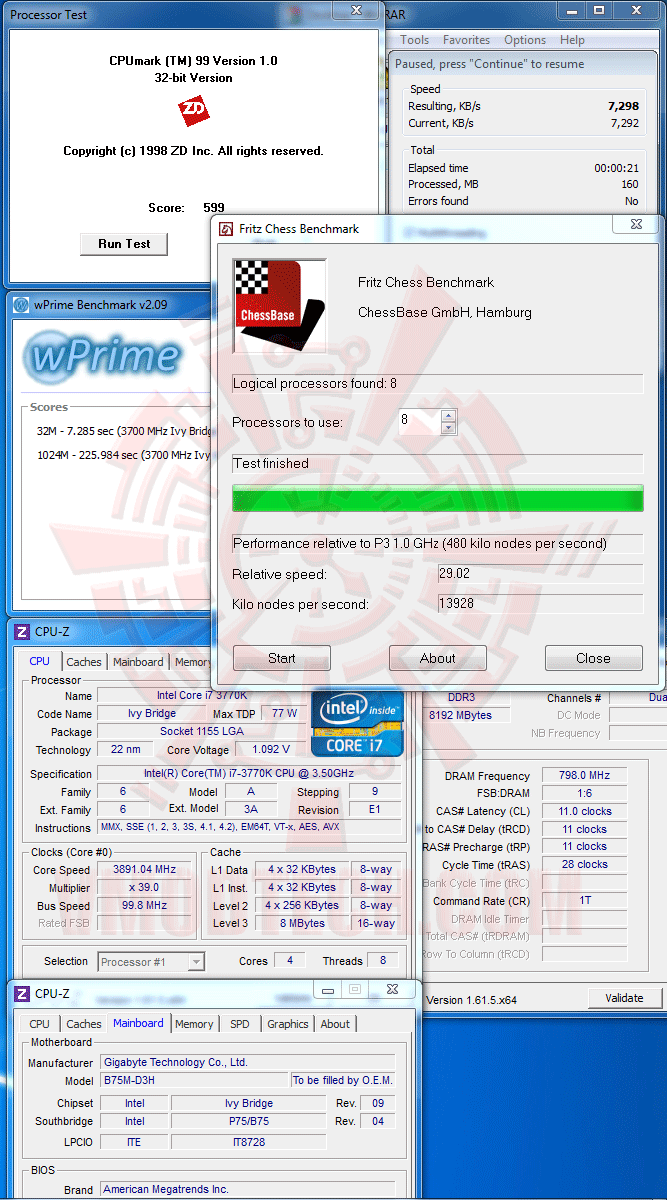Close the WinRAR window
Image resolution: width=667 pixels, height=1200 pixels.
[637, 10]
